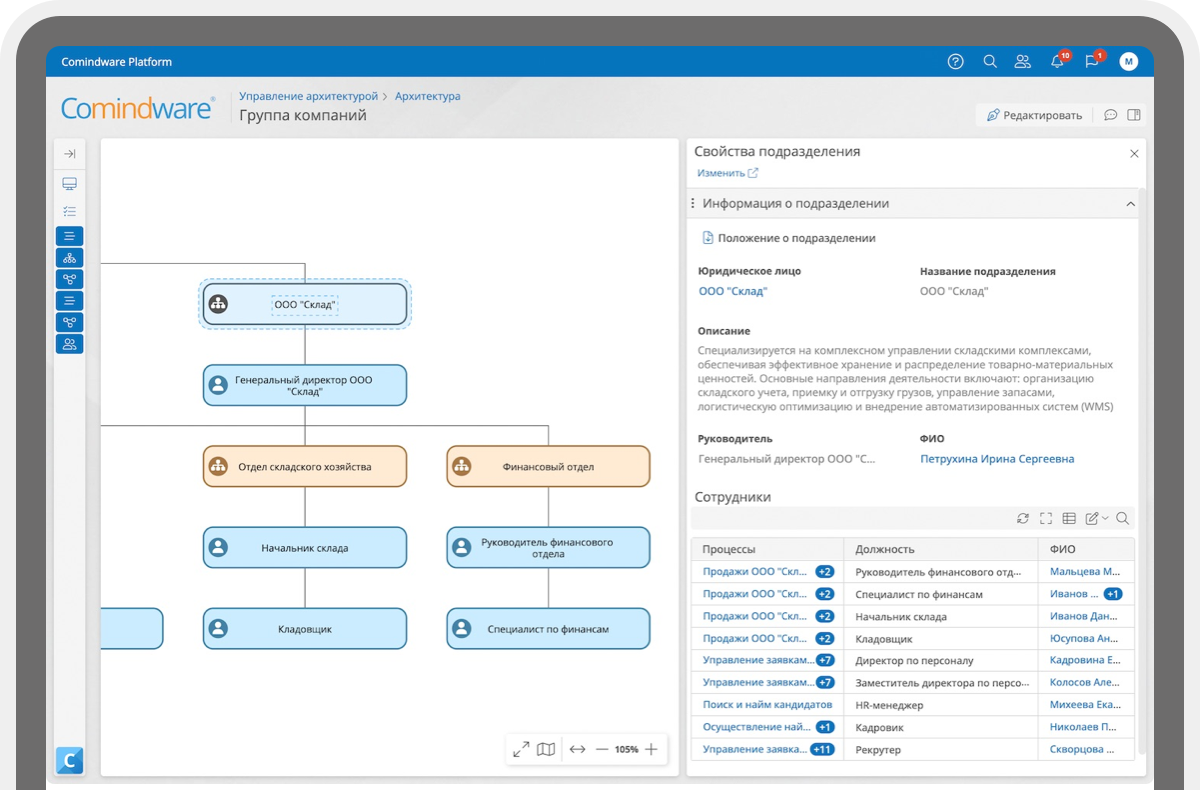Open the monitor icon in left sidebar
This screenshot has width=1200, height=790.
tap(70, 184)
